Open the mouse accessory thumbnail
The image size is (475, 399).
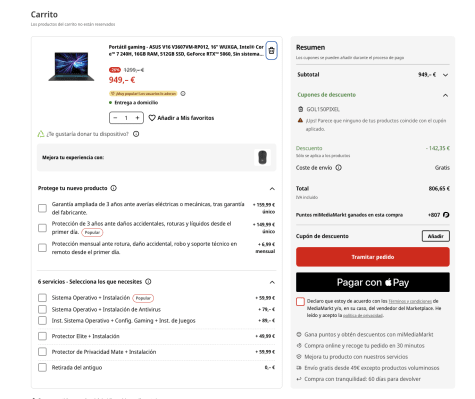(262, 157)
